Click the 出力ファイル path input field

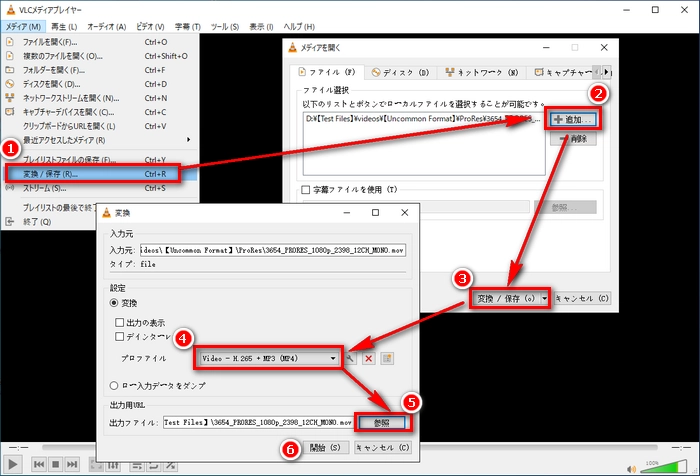tap(258, 422)
